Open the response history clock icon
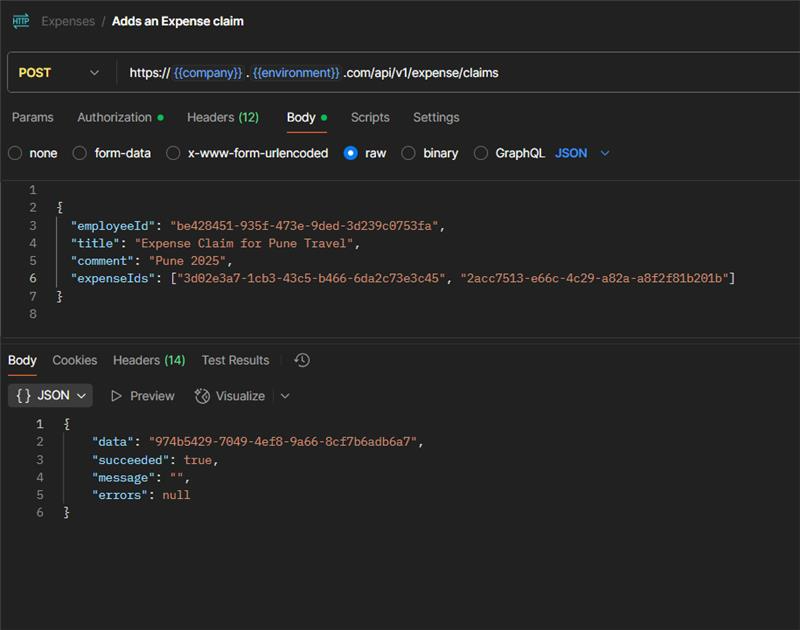800x630 pixels. [x=302, y=360]
